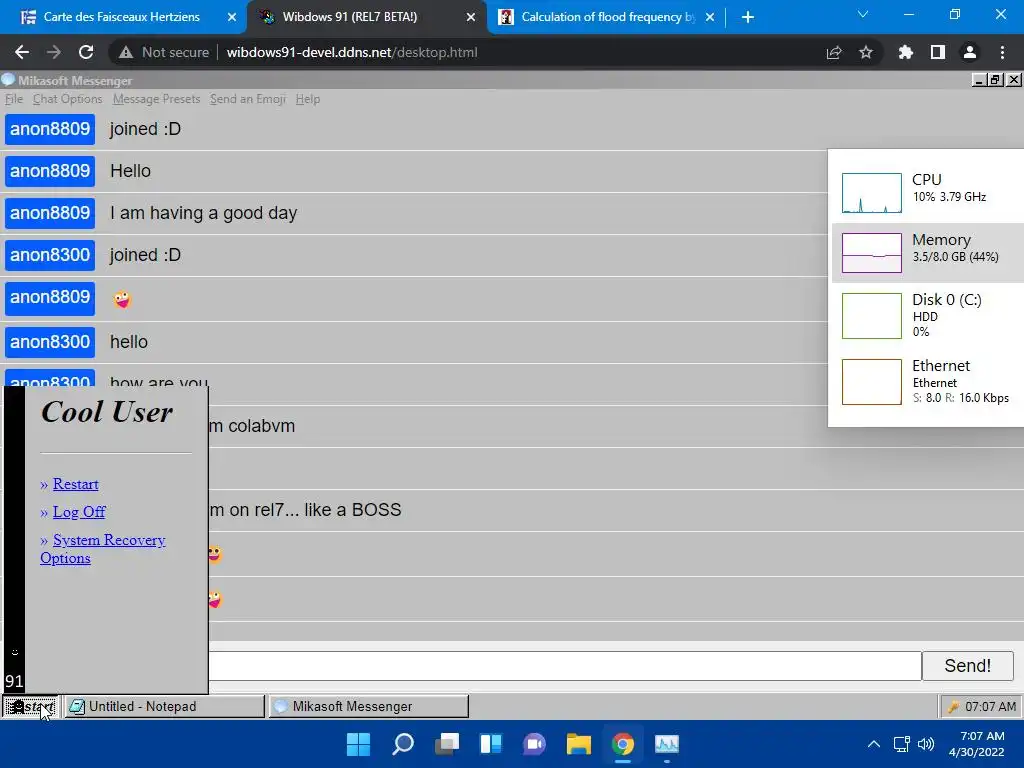Share this page icon in address bar
Image resolution: width=1024 pixels, height=768 pixels.
[x=834, y=52]
